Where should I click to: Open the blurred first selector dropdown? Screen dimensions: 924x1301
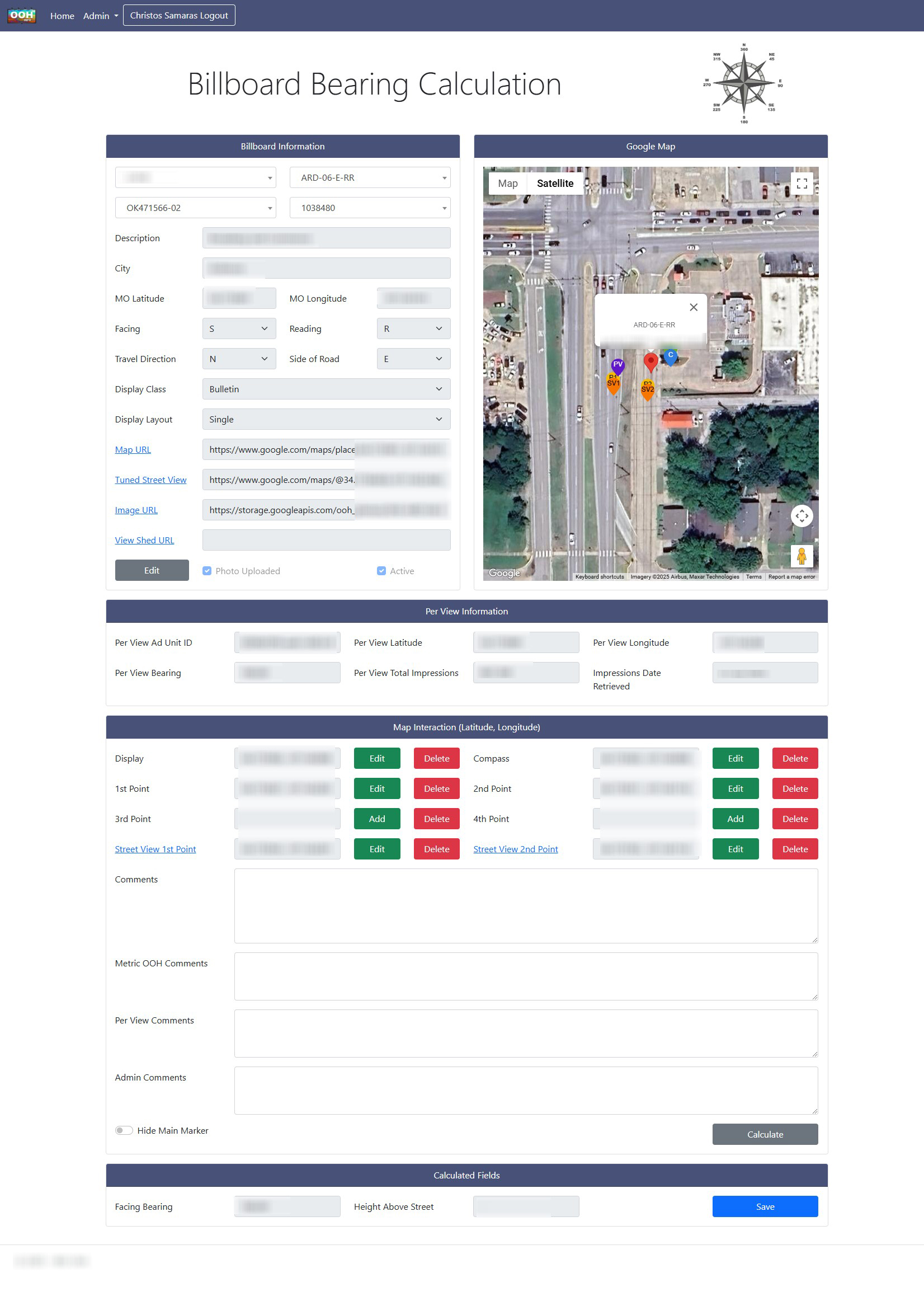click(x=195, y=177)
